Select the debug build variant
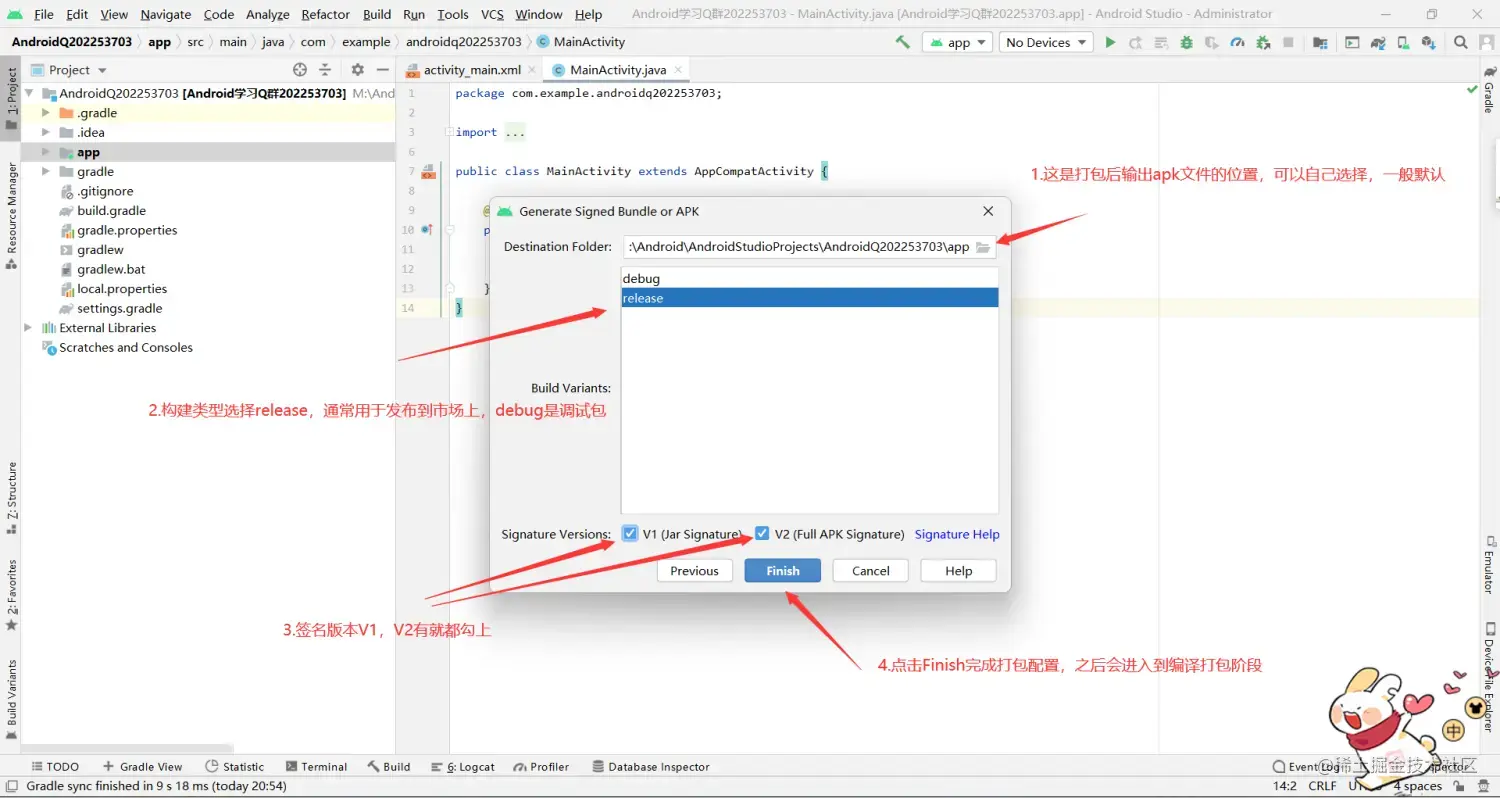The width and height of the screenshot is (1500, 798). [x=809, y=278]
